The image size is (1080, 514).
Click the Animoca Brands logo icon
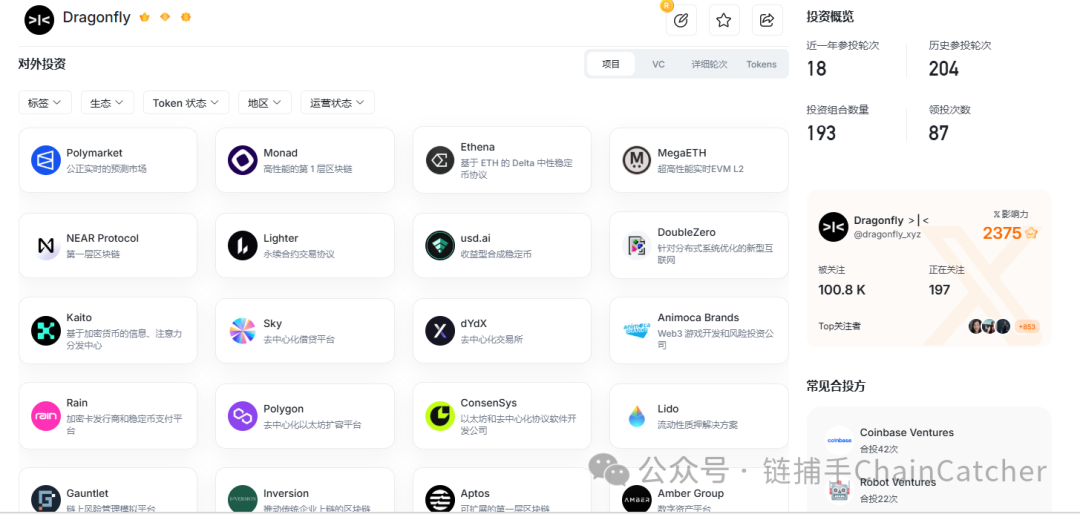[636, 331]
